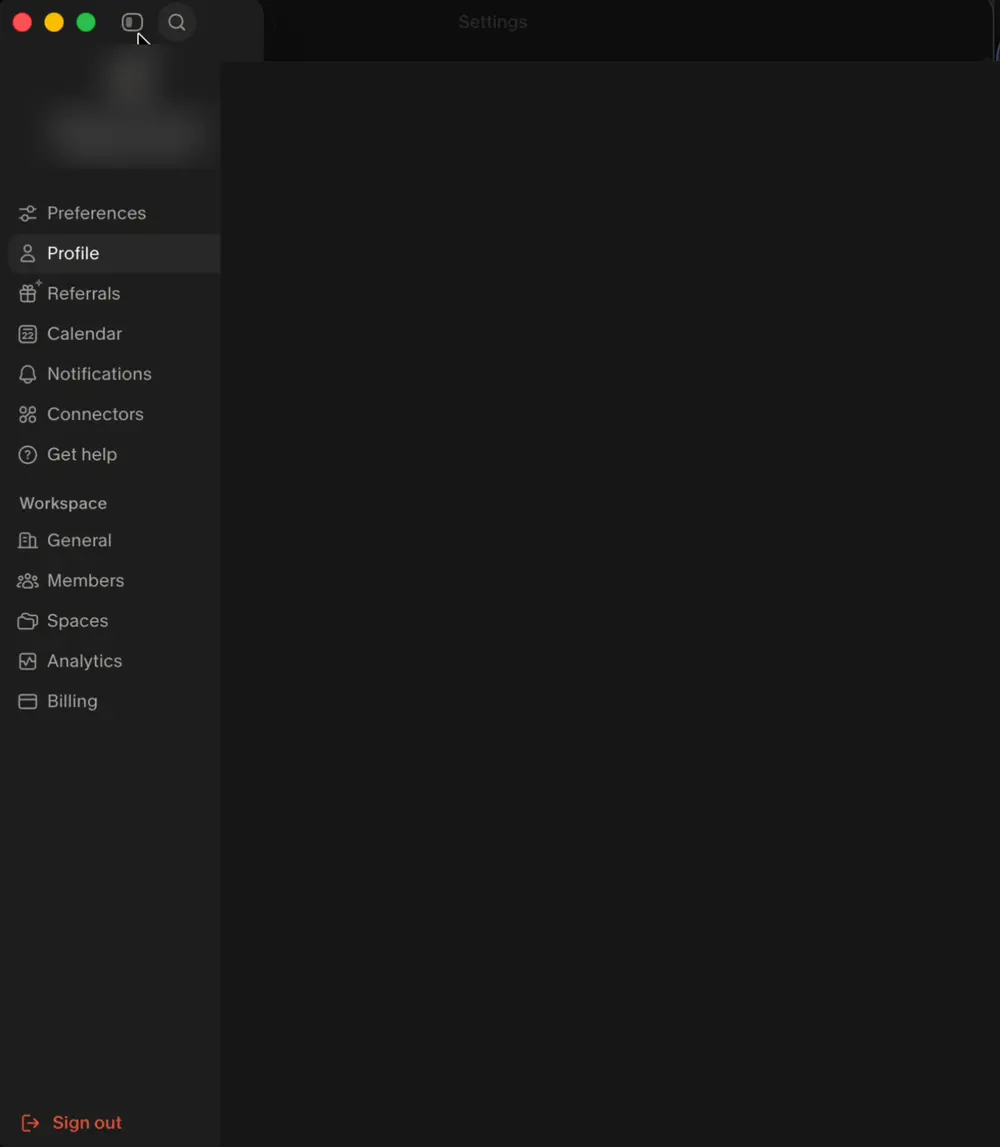1000x1147 pixels.
Task: Go to the Referrals section
Action: (114, 294)
